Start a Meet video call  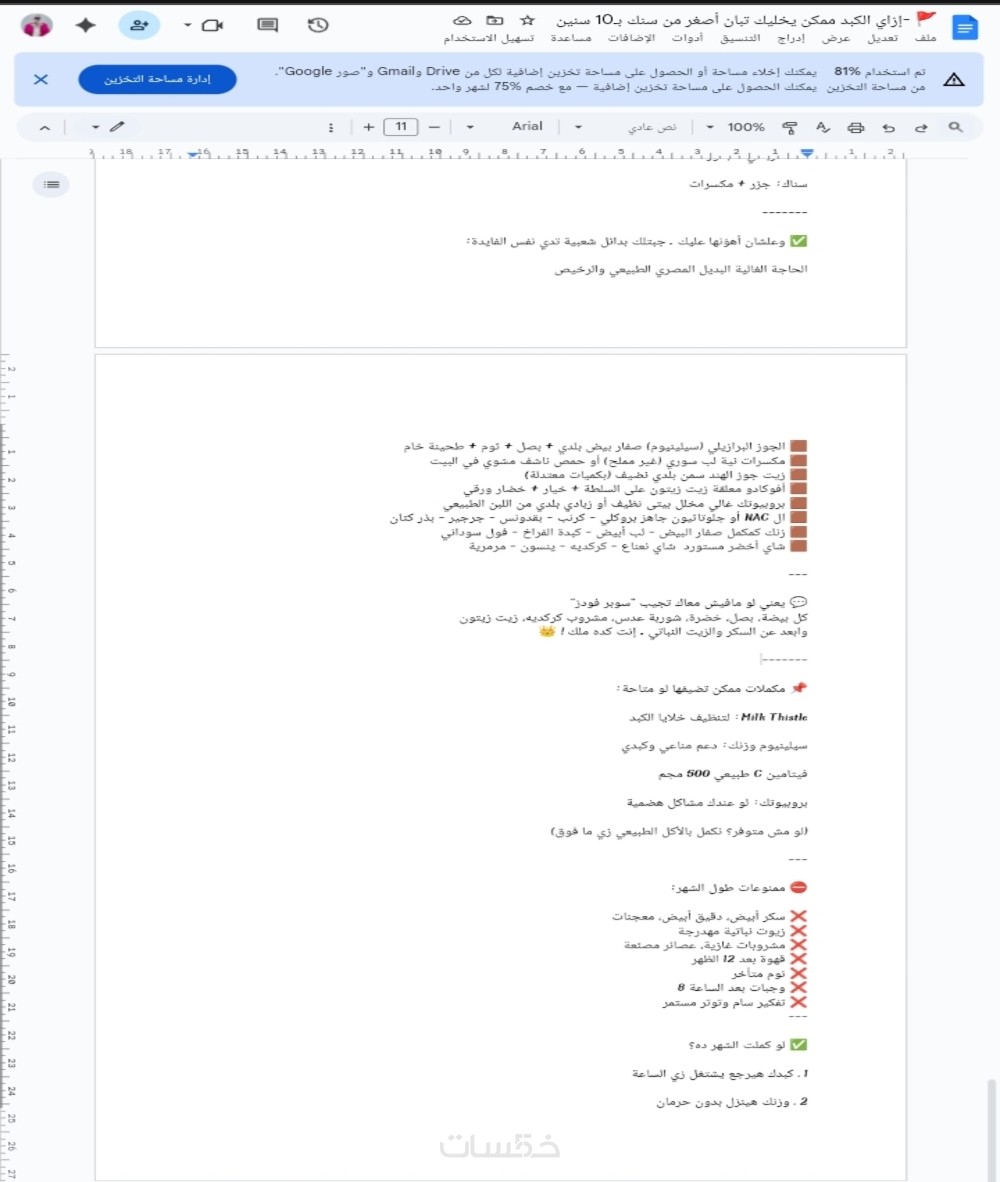pos(213,25)
